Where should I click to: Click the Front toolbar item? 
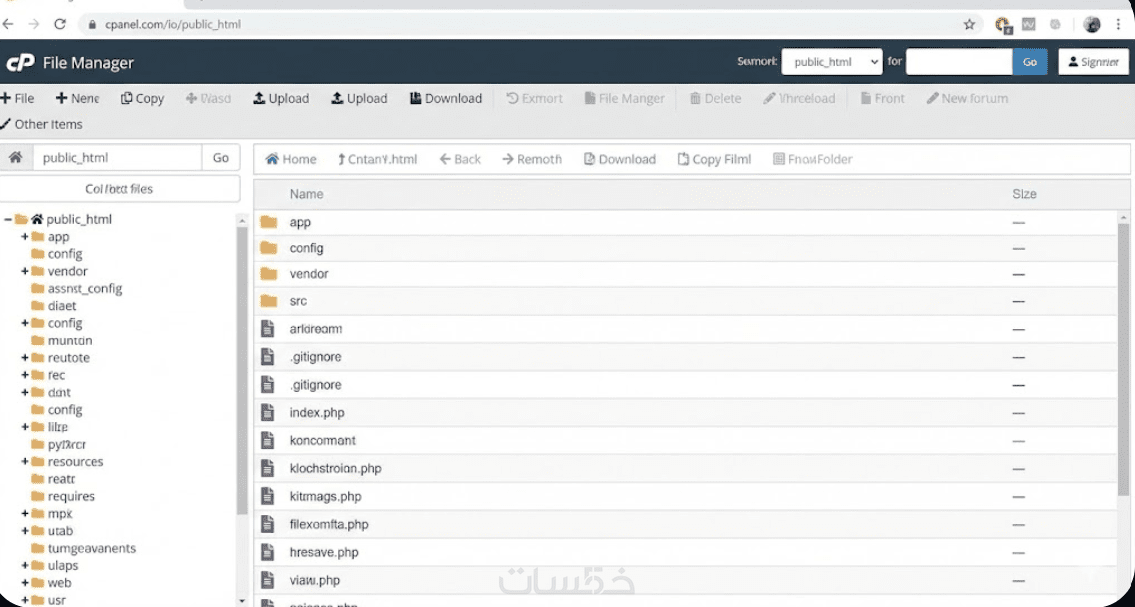[882, 98]
